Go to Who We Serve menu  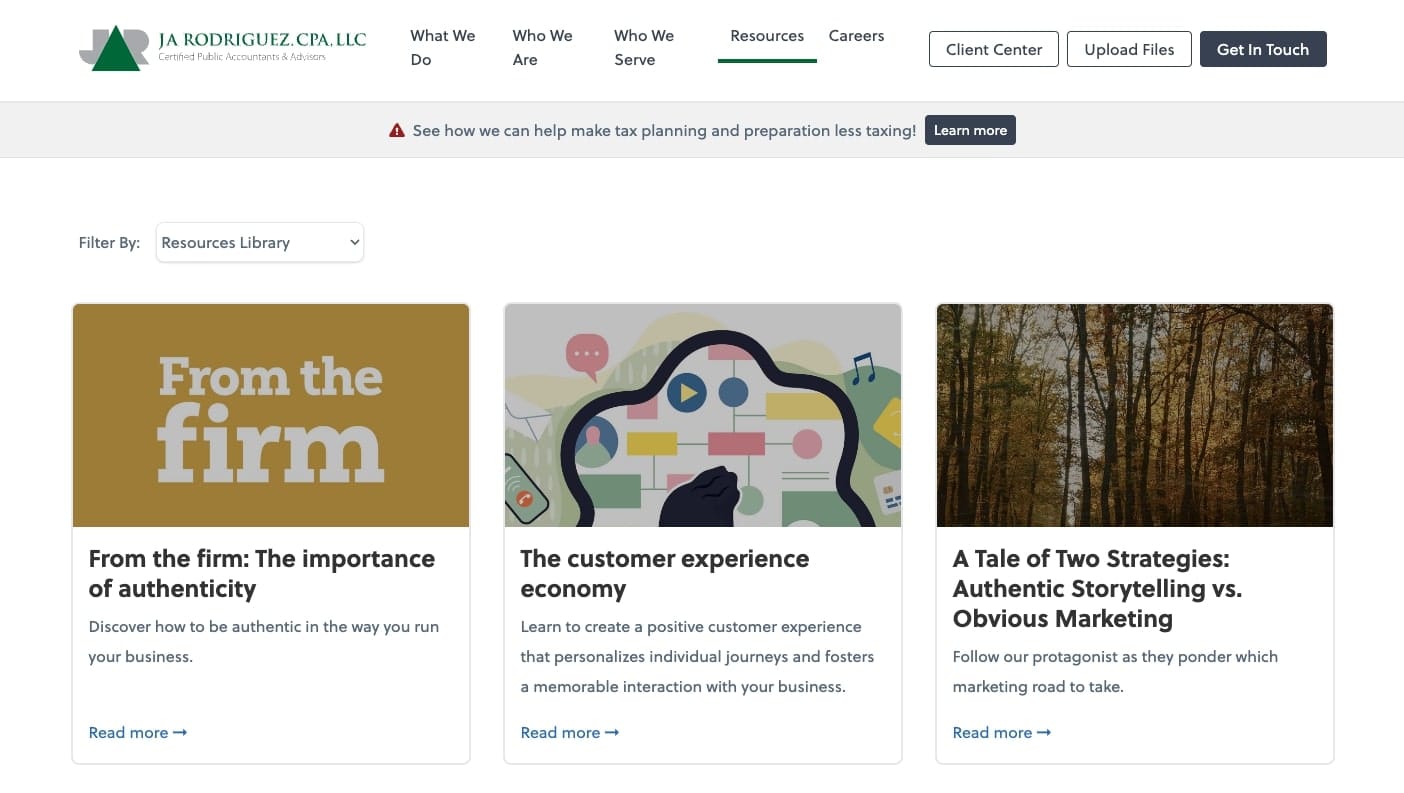(x=644, y=48)
